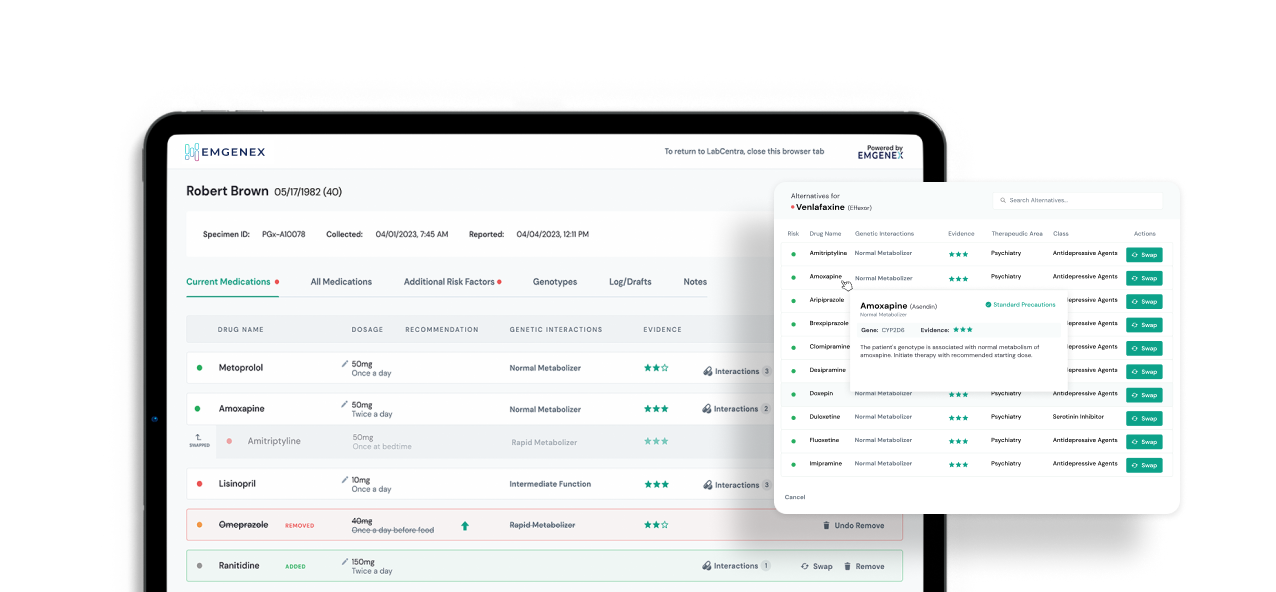Click the Specimen ID PGx-A10078 value
The width and height of the screenshot is (1276, 592).
(283, 234)
